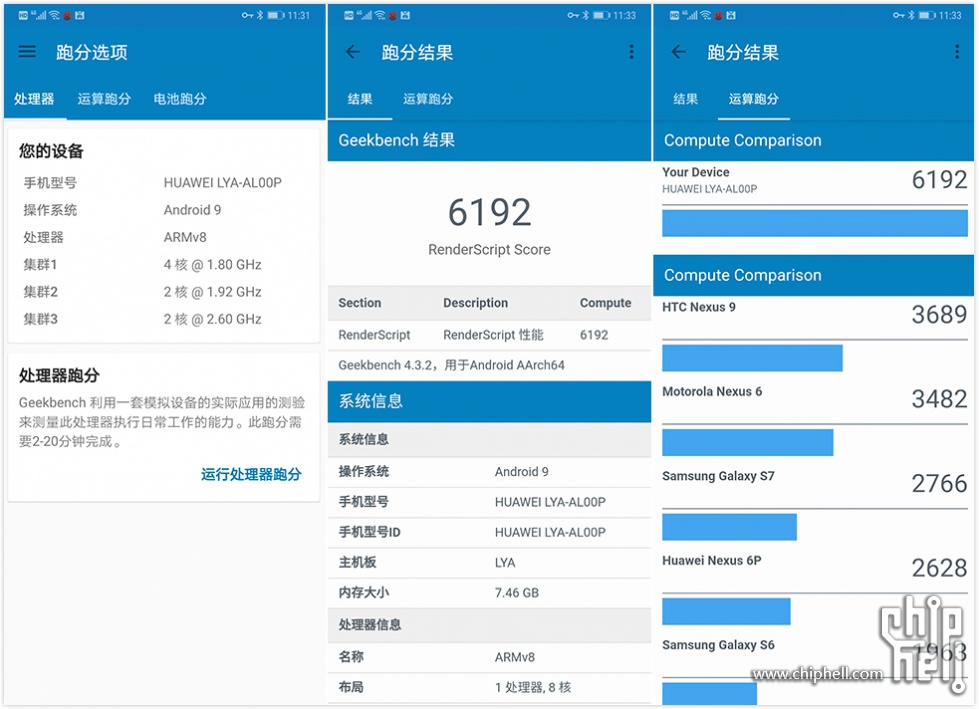Tap the 名称 row label
The width and height of the screenshot is (979, 709).
351,657
